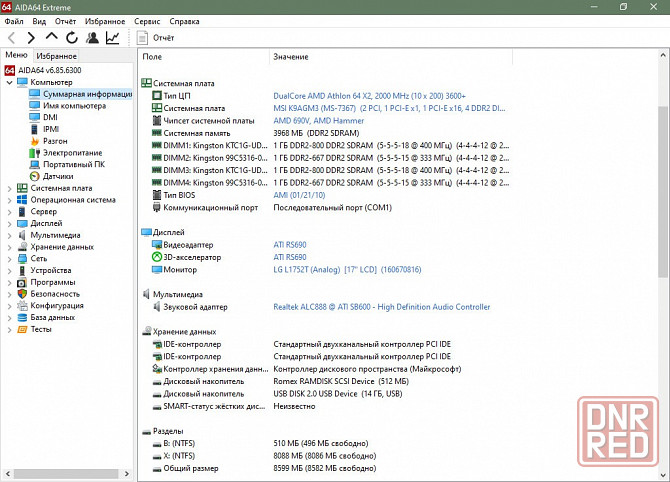Click the Конфигурация icon in tree
The width and height of the screenshot is (670, 482).
coord(22,306)
